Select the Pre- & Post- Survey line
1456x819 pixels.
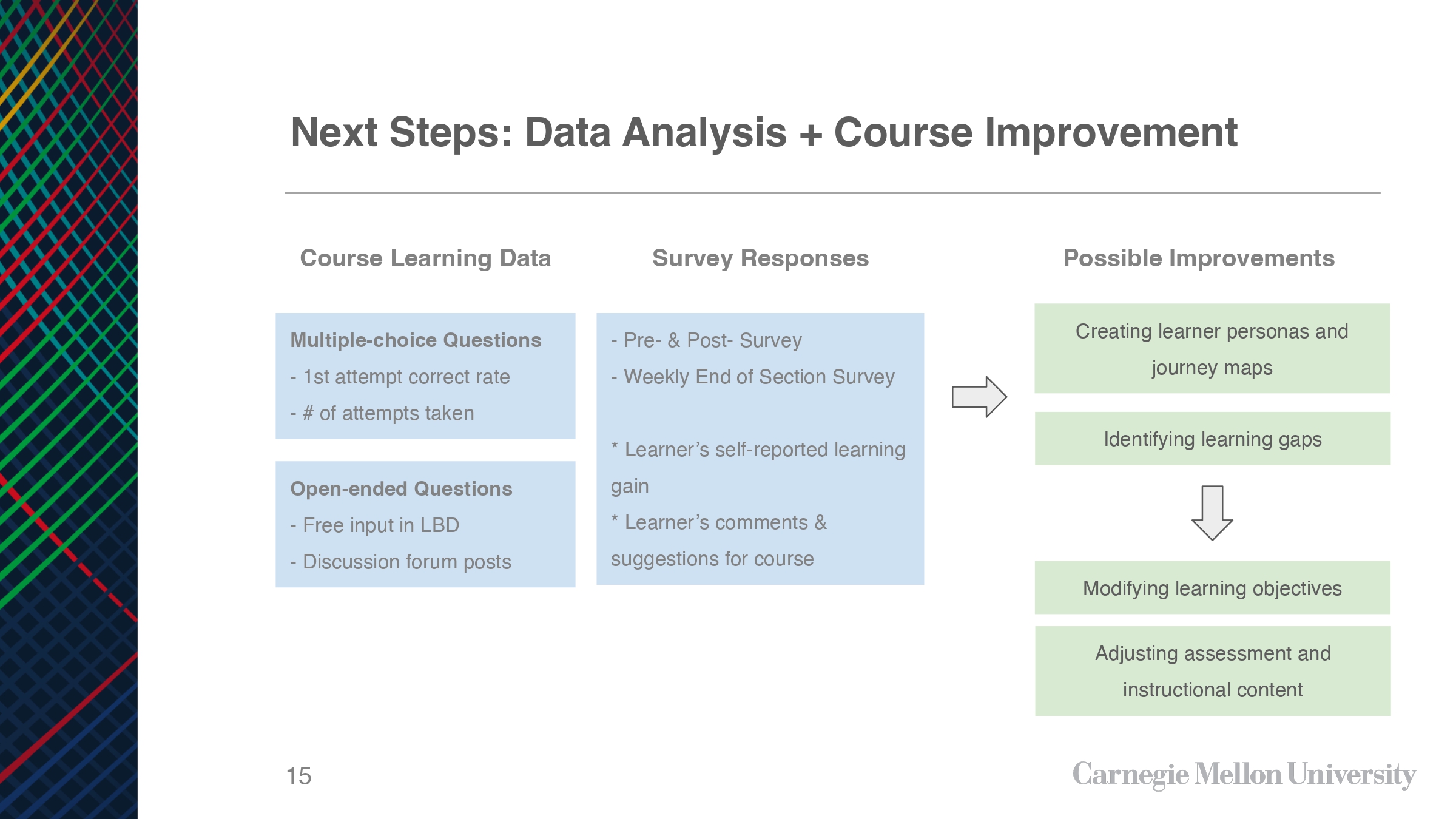pos(706,340)
